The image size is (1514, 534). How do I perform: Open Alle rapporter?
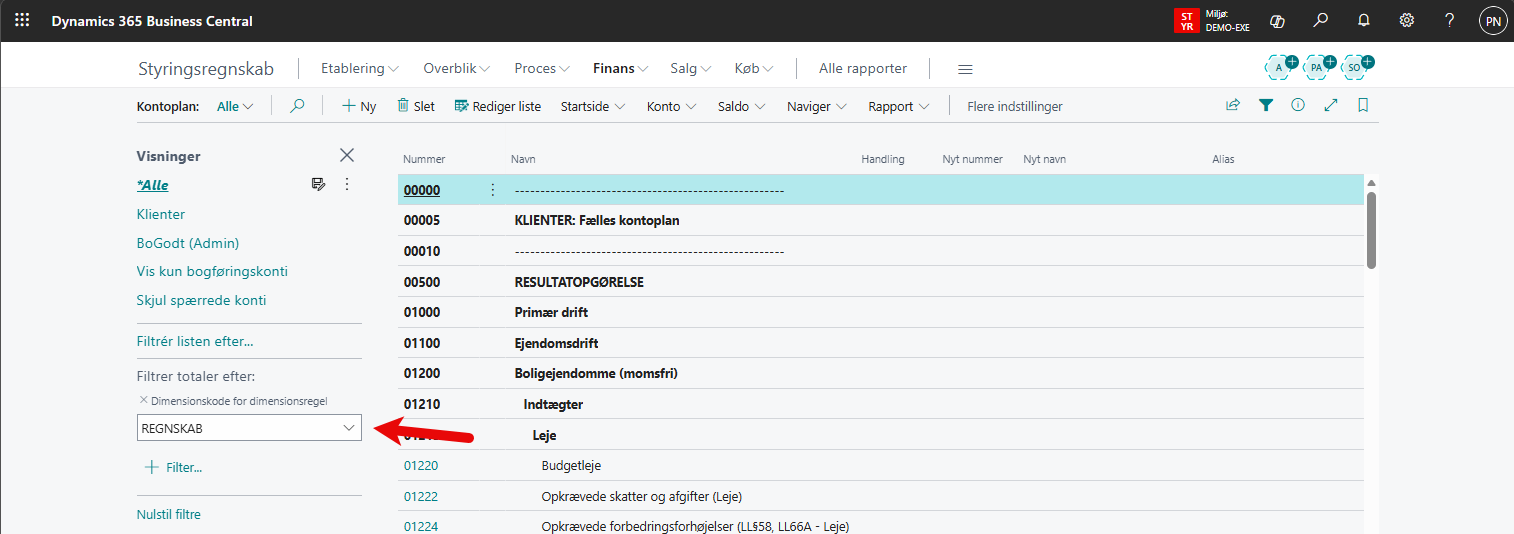point(862,69)
